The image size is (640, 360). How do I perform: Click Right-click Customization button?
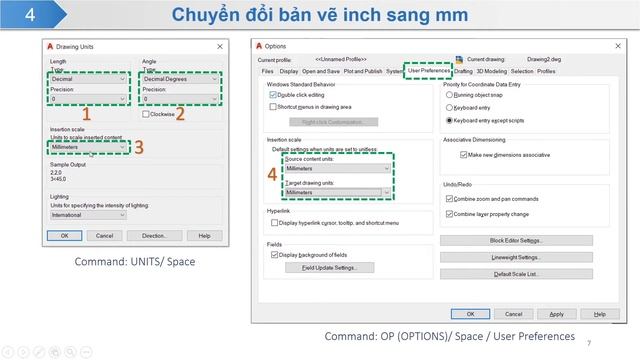(333, 122)
